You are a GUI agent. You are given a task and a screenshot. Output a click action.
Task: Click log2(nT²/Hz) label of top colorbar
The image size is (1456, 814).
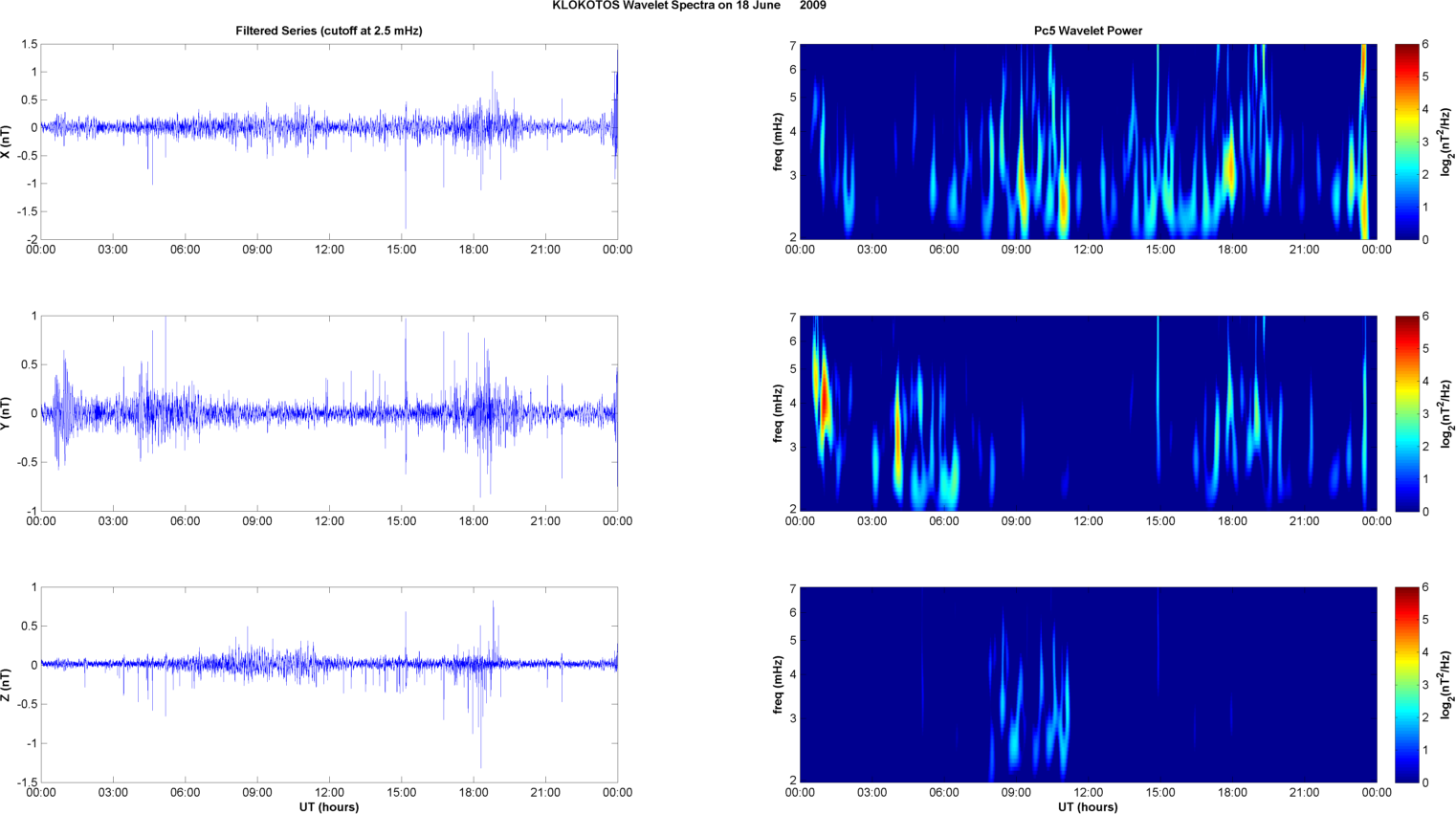[1447, 142]
